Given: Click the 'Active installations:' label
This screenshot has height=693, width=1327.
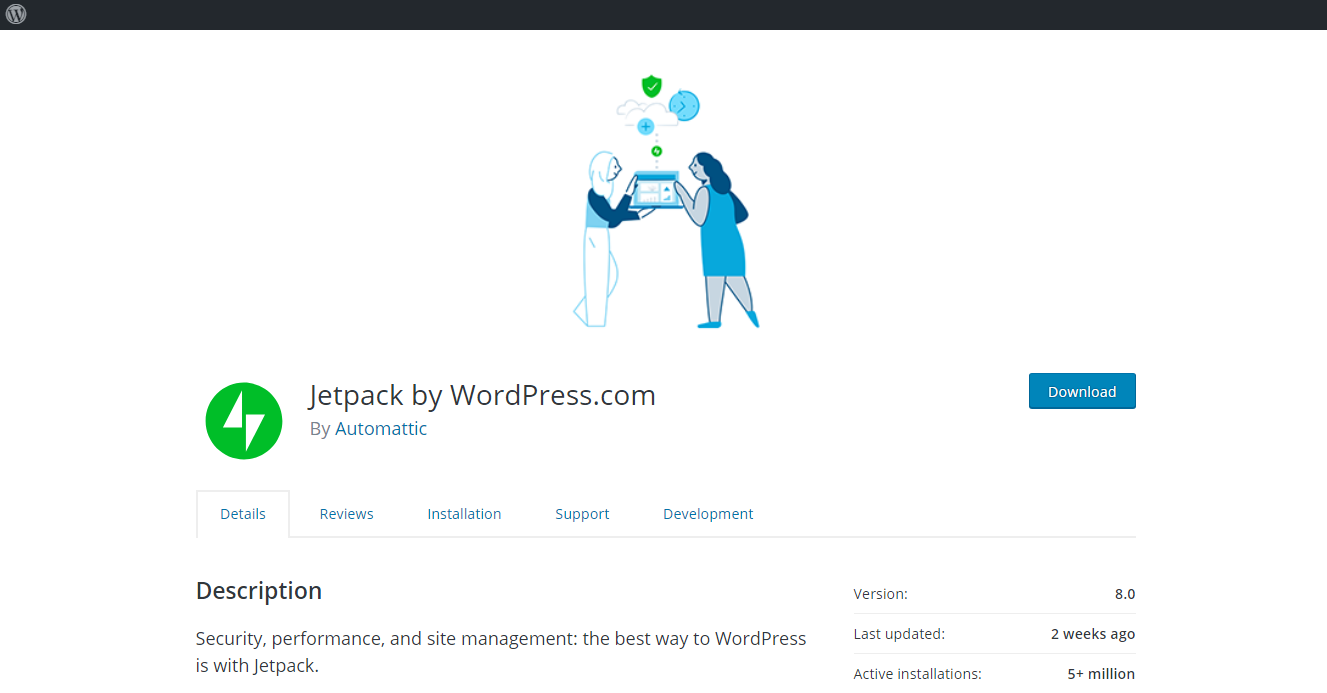Looking at the screenshot, I should [x=917, y=674].
